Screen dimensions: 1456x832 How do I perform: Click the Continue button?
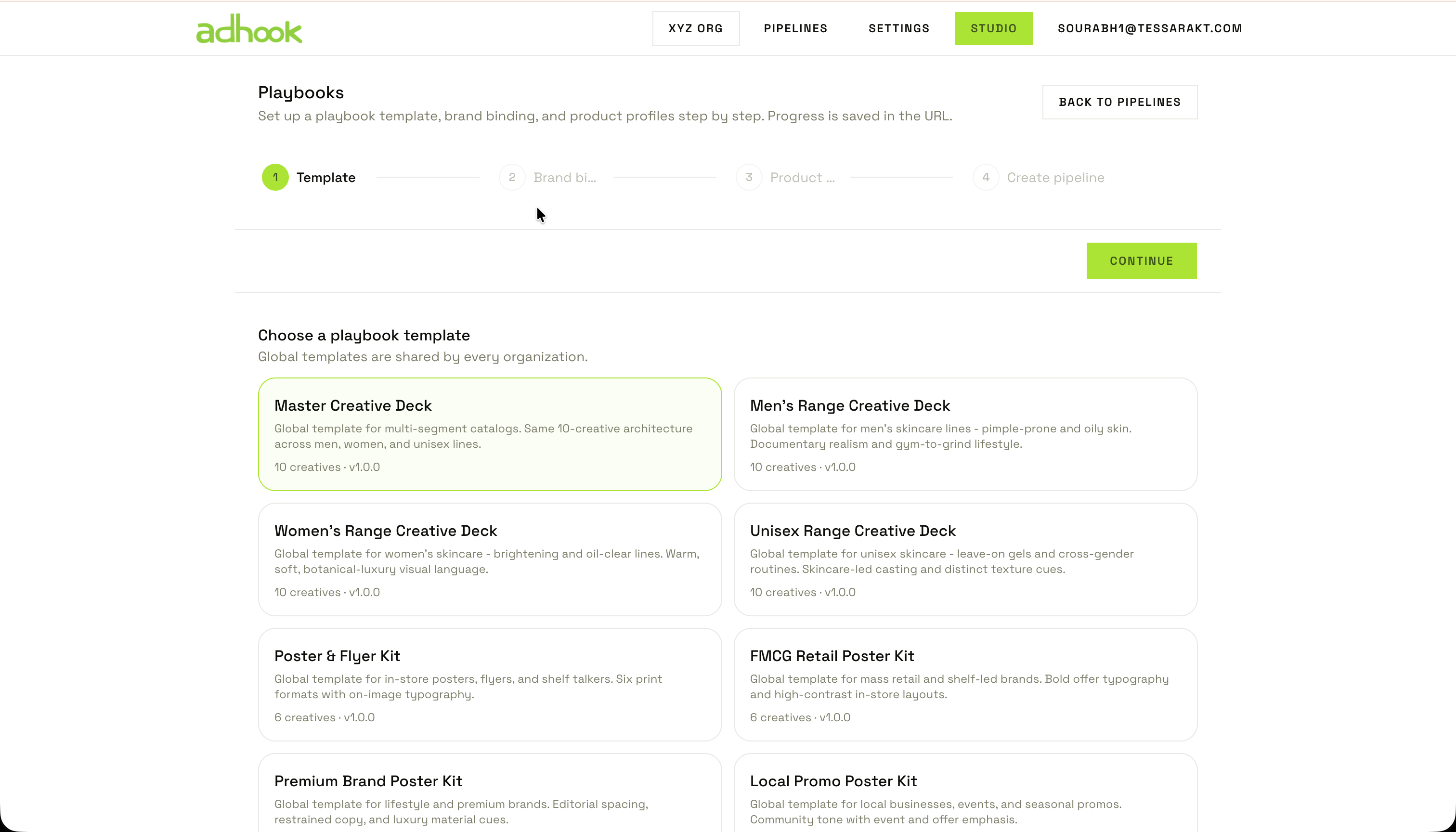pyautogui.click(x=1141, y=261)
